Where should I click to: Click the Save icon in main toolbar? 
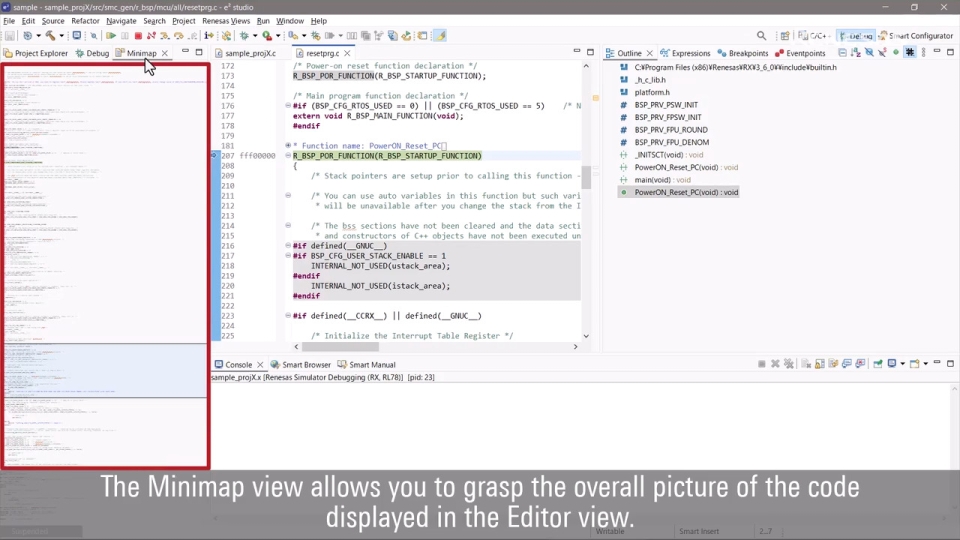(9, 36)
